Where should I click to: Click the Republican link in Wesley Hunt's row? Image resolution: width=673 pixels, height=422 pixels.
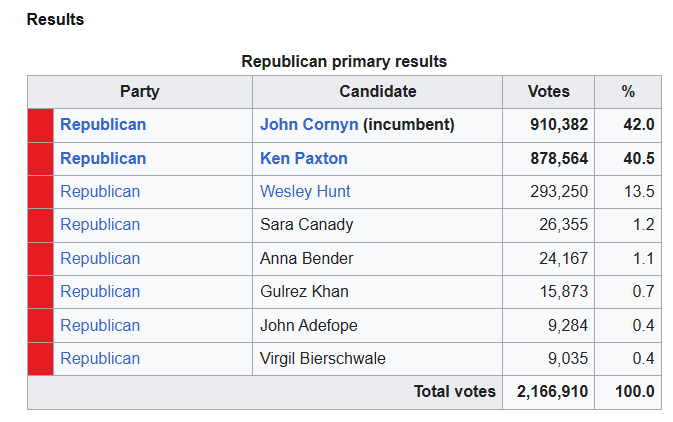(x=100, y=191)
